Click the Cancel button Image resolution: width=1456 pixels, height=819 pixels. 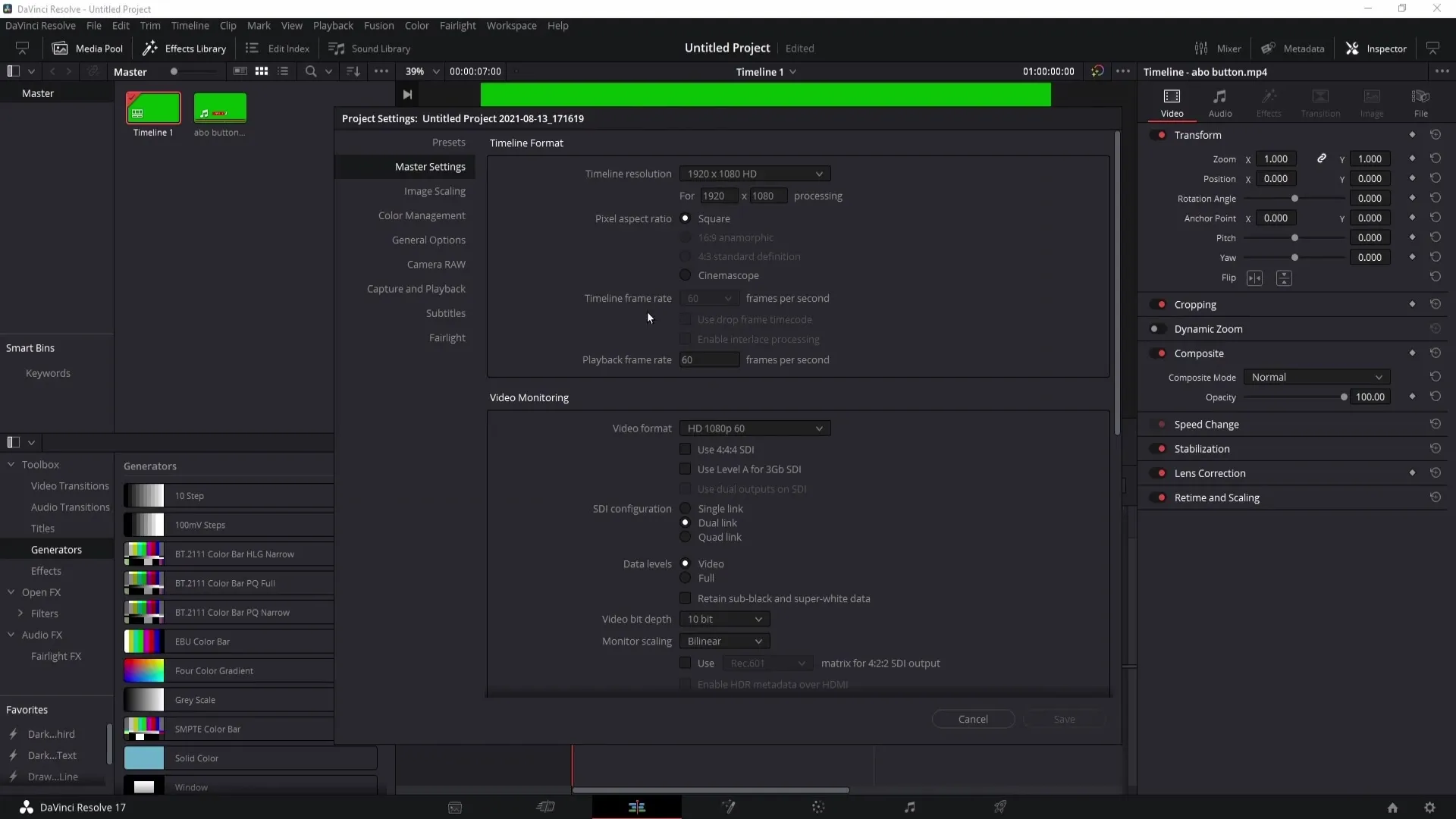pos(972,719)
